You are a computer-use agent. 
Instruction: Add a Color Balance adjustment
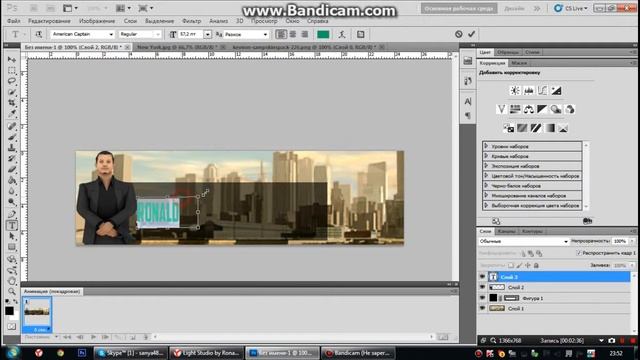coord(529,109)
